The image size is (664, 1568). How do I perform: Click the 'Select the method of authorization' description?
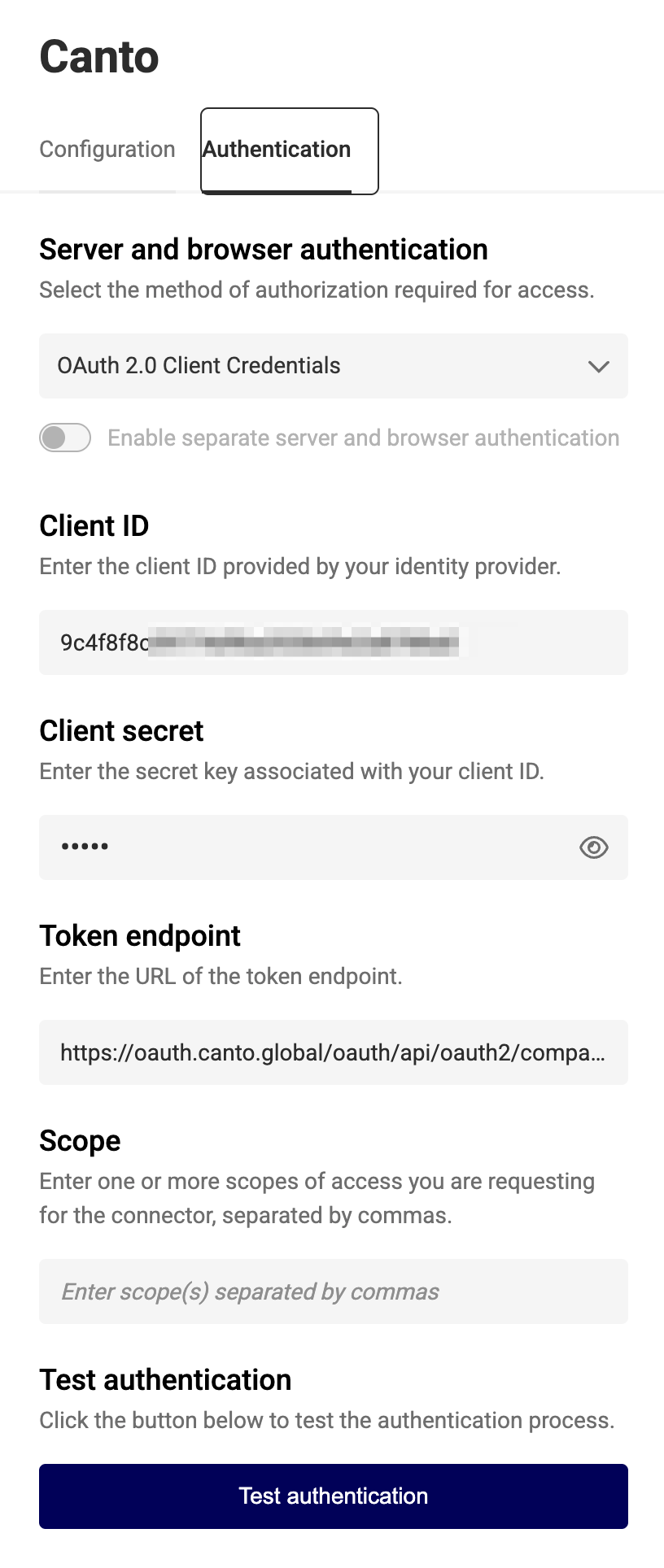(317, 290)
